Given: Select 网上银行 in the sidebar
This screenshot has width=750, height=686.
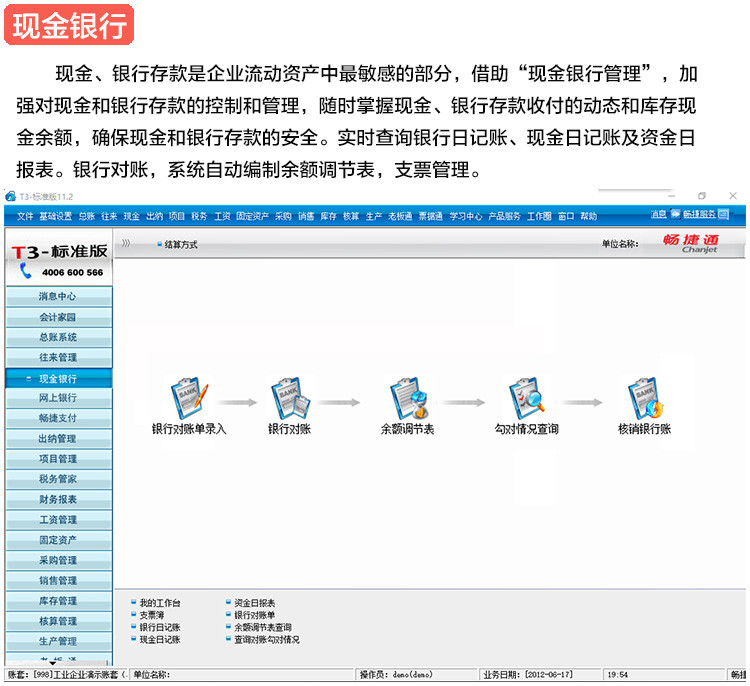Looking at the screenshot, I should (x=57, y=398).
